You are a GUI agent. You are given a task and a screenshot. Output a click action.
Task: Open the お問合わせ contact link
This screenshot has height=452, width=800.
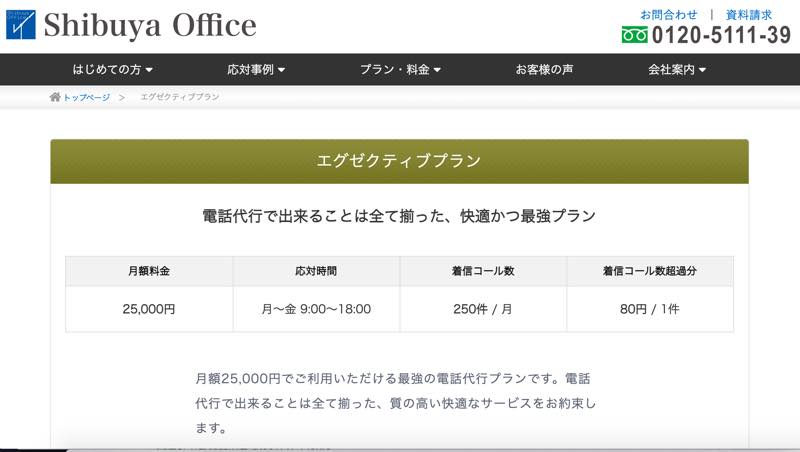[x=668, y=14]
